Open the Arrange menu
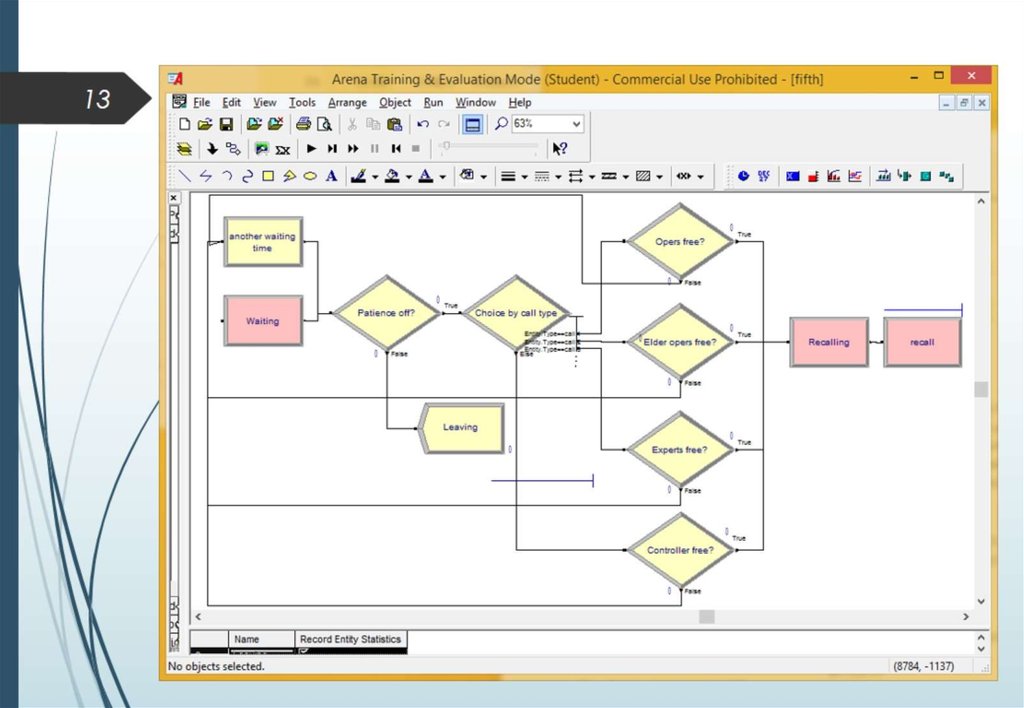This screenshot has width=1024, height=708. click(347, 102)
